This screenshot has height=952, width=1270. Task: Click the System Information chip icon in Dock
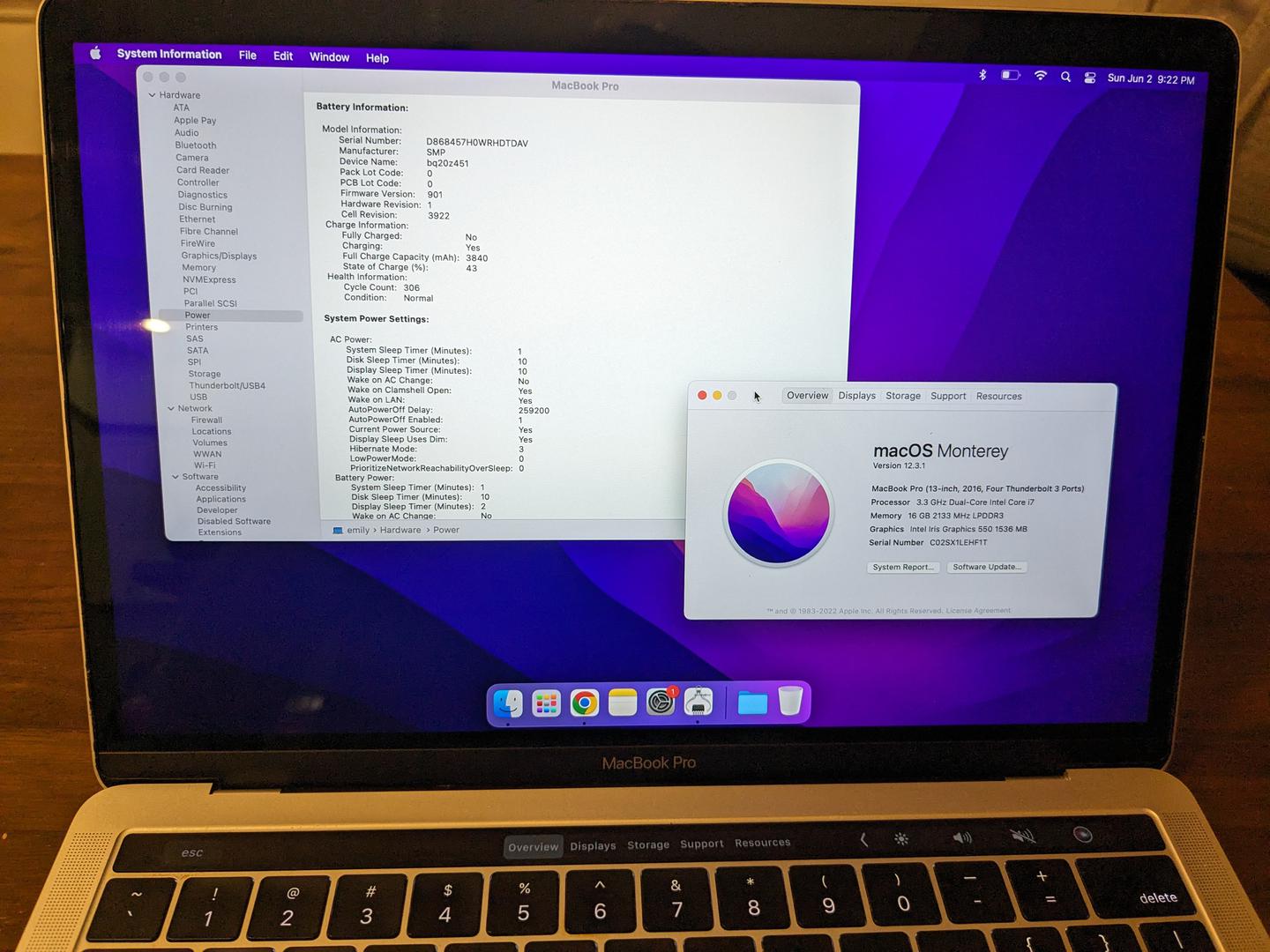(698, 702)
